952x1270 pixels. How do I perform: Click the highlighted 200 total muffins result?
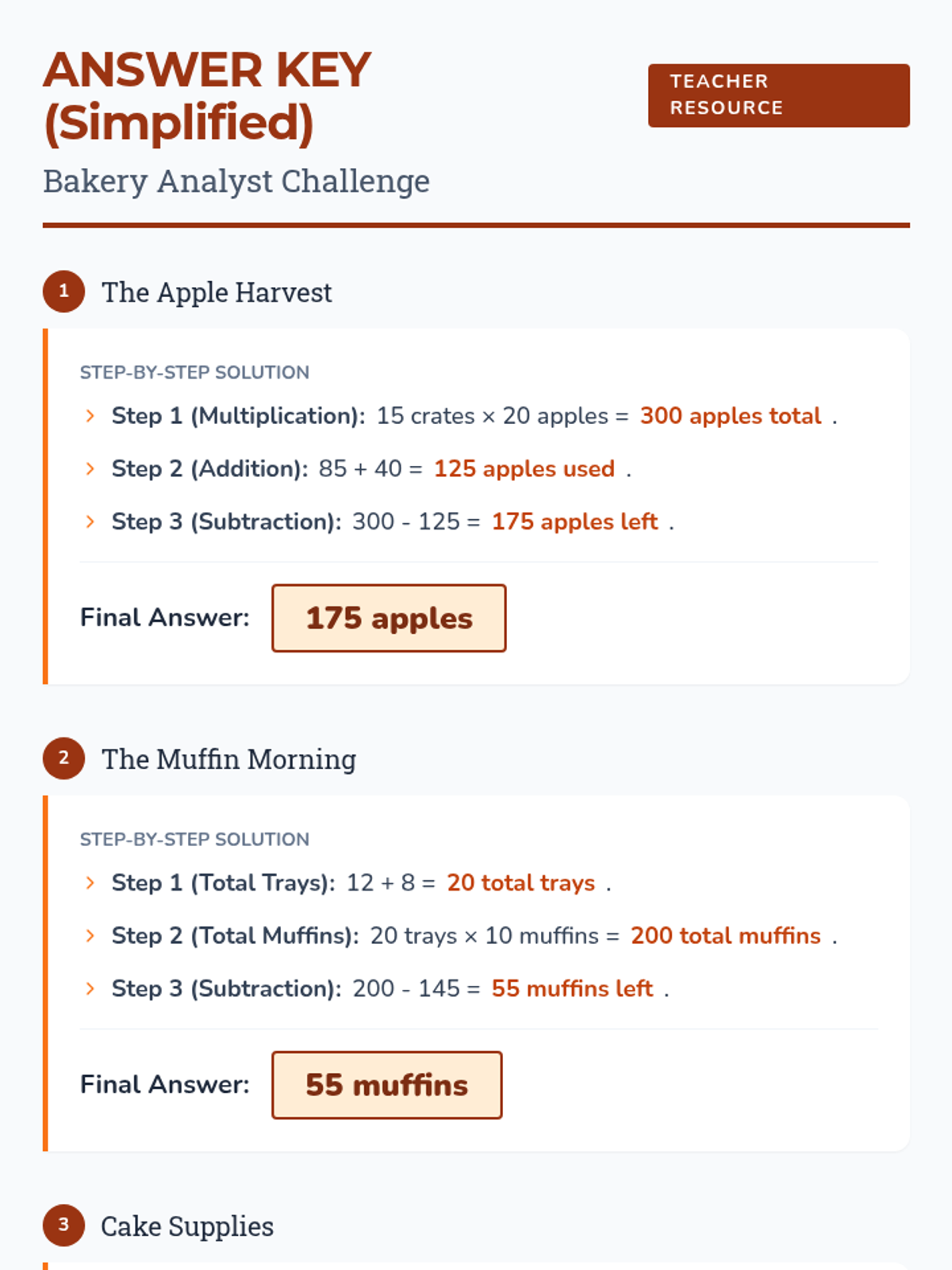pos(725,936)
